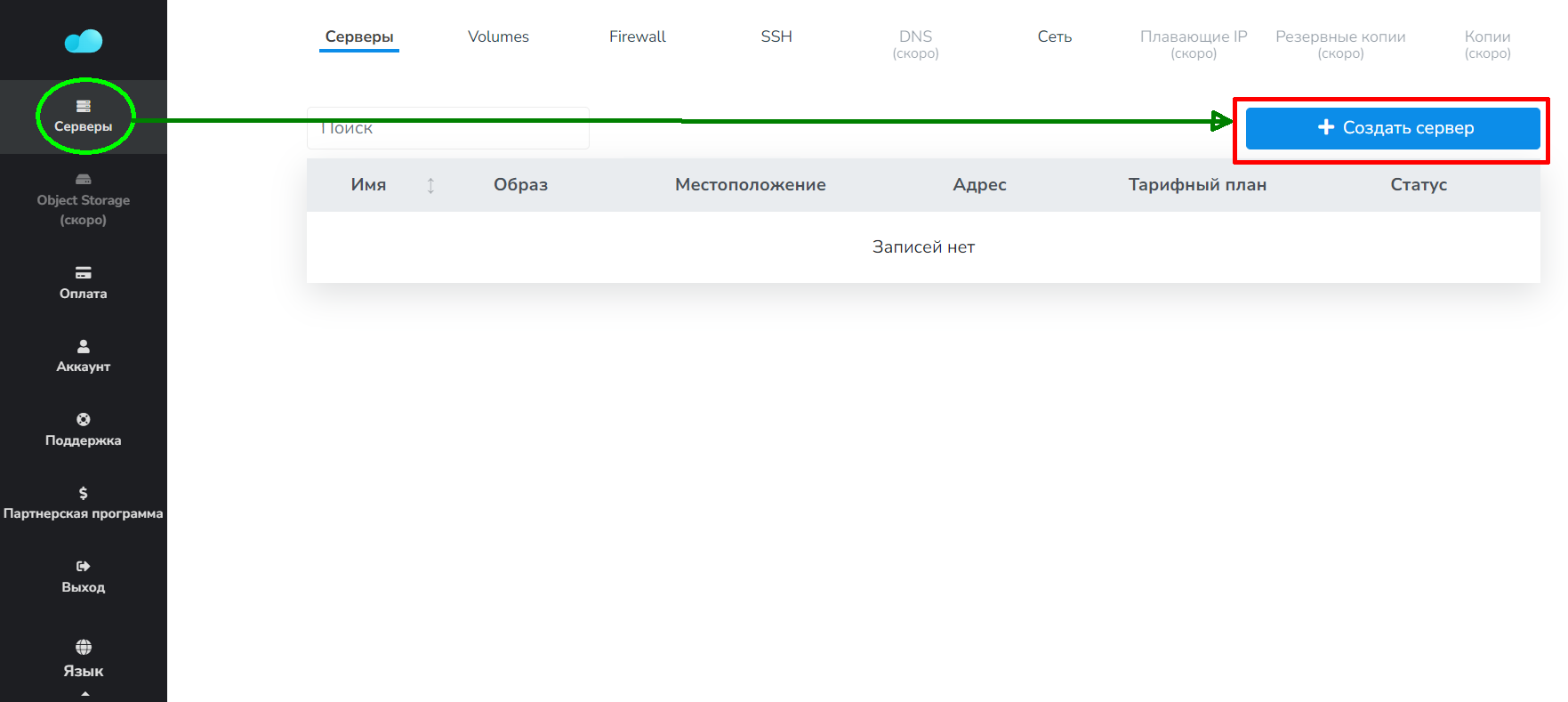This screenshot has width=1568, height=702.
Task: Switch to the SSH tab
Action: [776, 36]
